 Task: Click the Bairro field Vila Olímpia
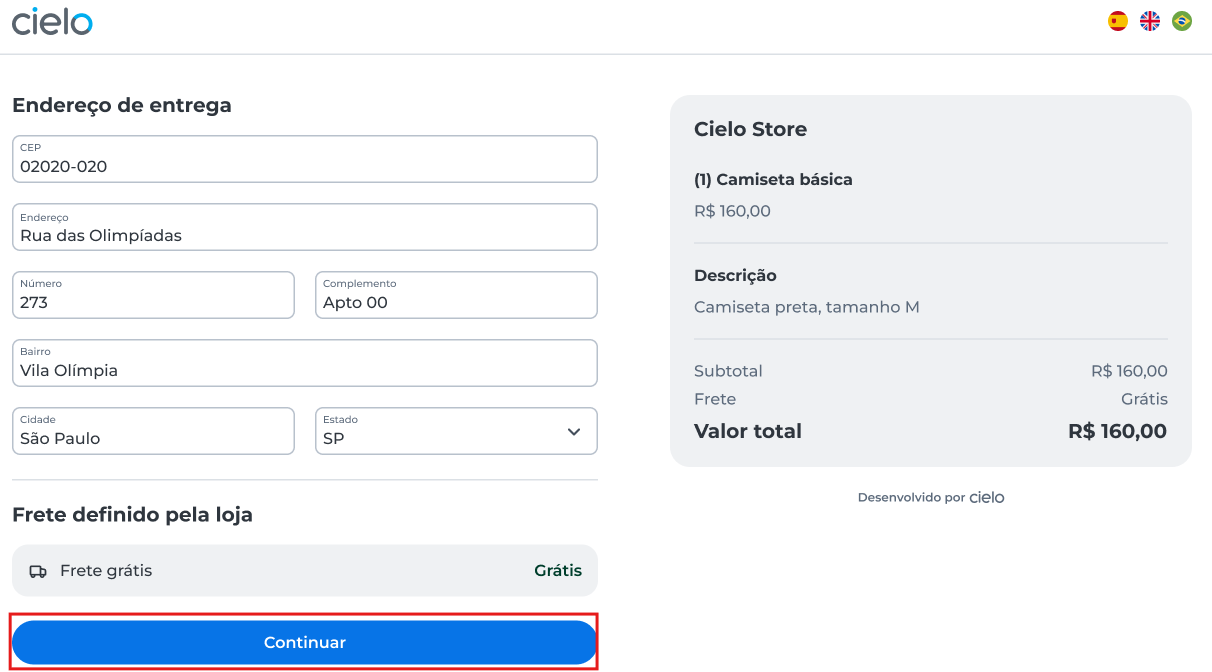point(305,363)
